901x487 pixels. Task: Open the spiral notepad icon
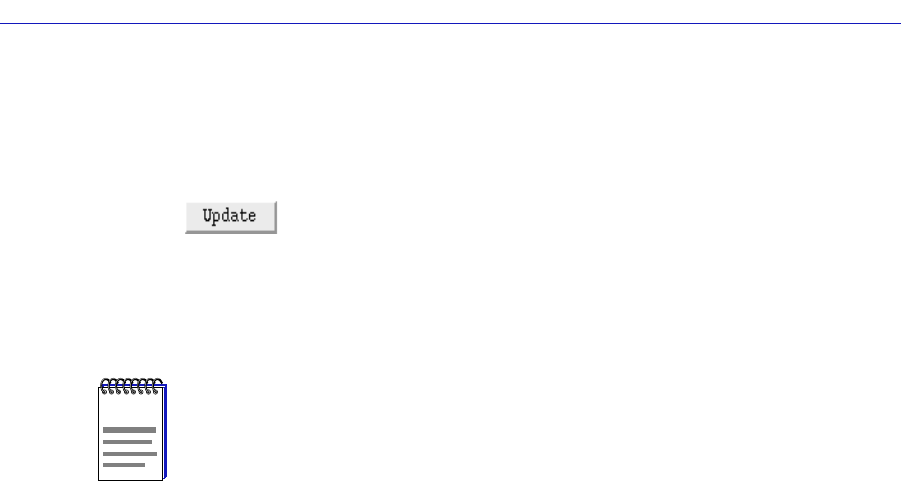click(x=132, y=429)
